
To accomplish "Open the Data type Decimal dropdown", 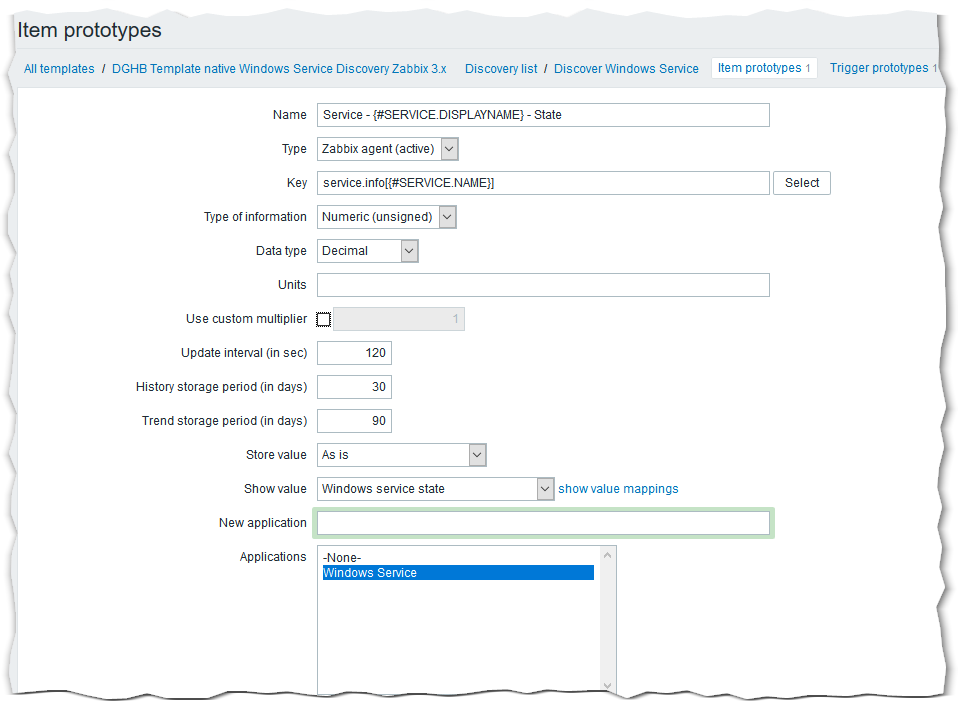I will (367, 251).
